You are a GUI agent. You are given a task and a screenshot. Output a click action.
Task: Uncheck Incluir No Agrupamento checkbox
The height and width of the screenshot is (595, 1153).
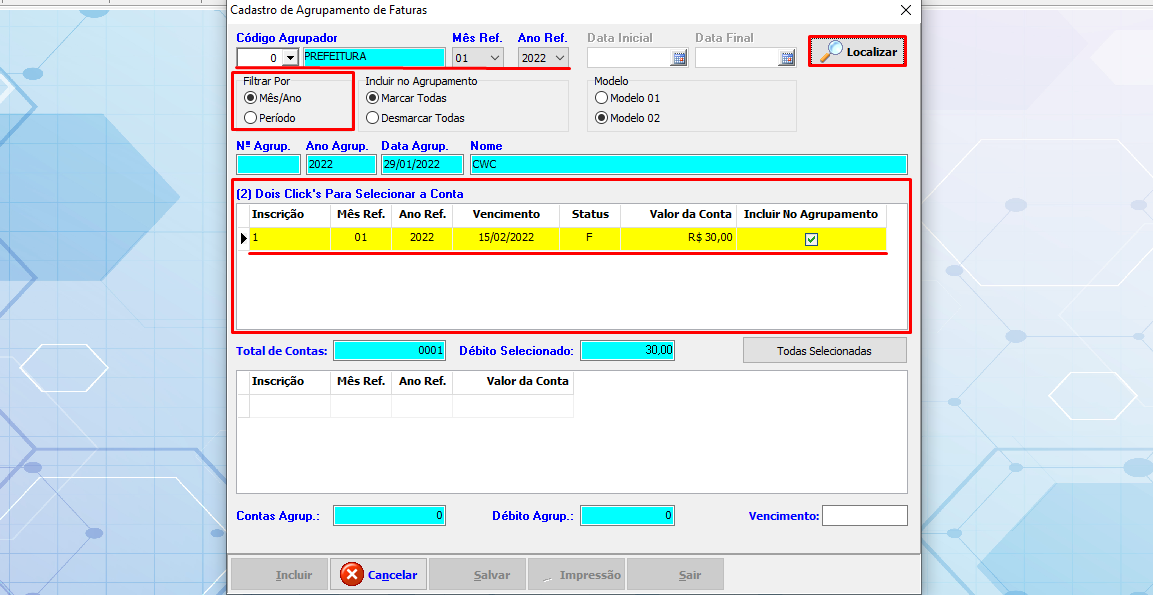point(811,239)
